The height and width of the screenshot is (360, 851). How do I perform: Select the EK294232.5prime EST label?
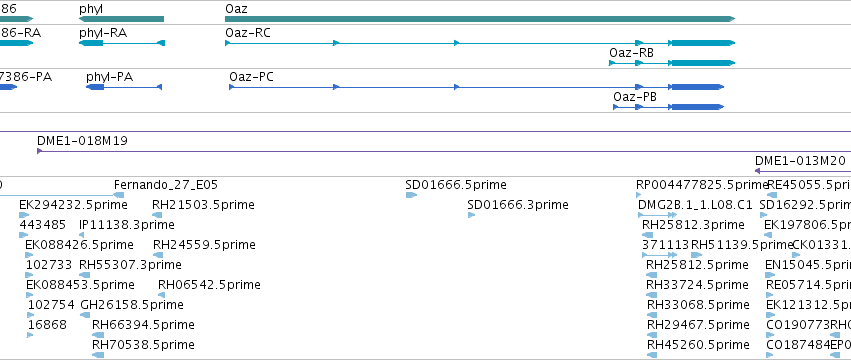73,205
